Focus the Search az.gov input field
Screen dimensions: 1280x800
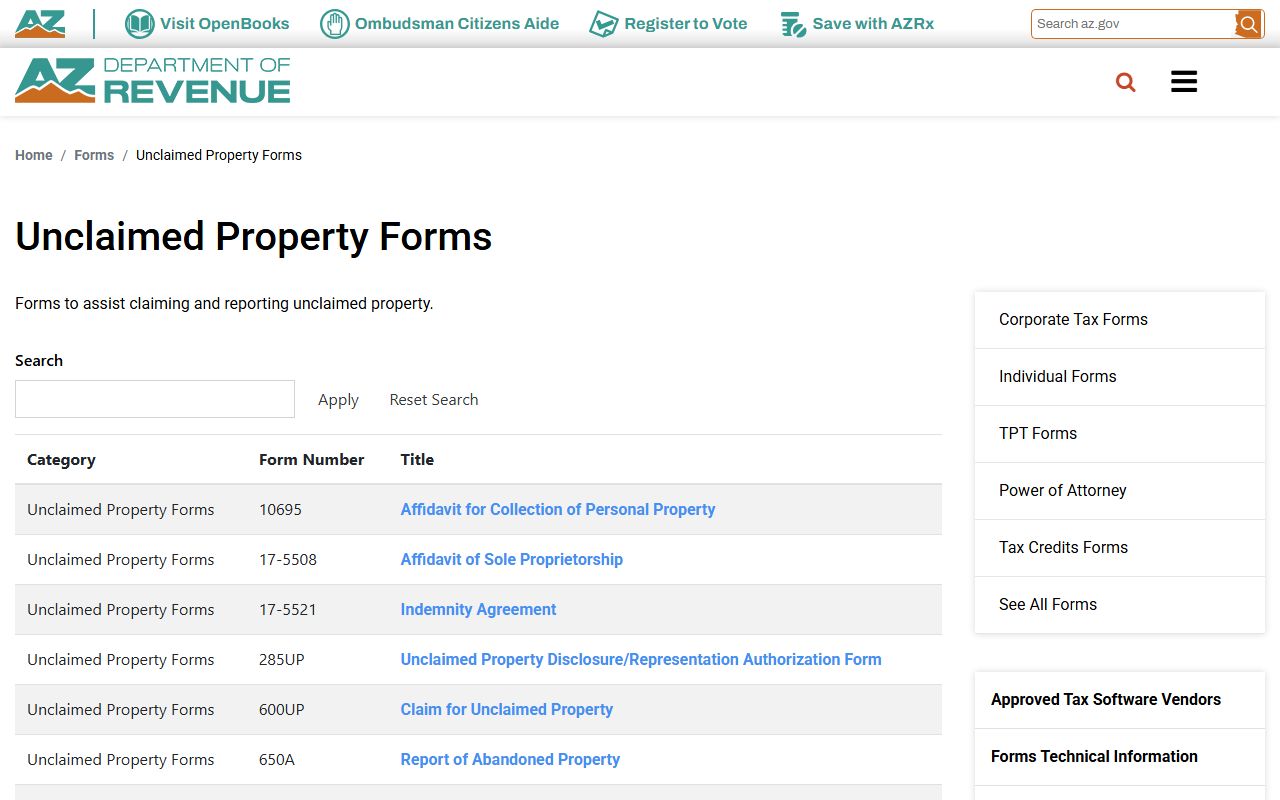pos(1133,24)
